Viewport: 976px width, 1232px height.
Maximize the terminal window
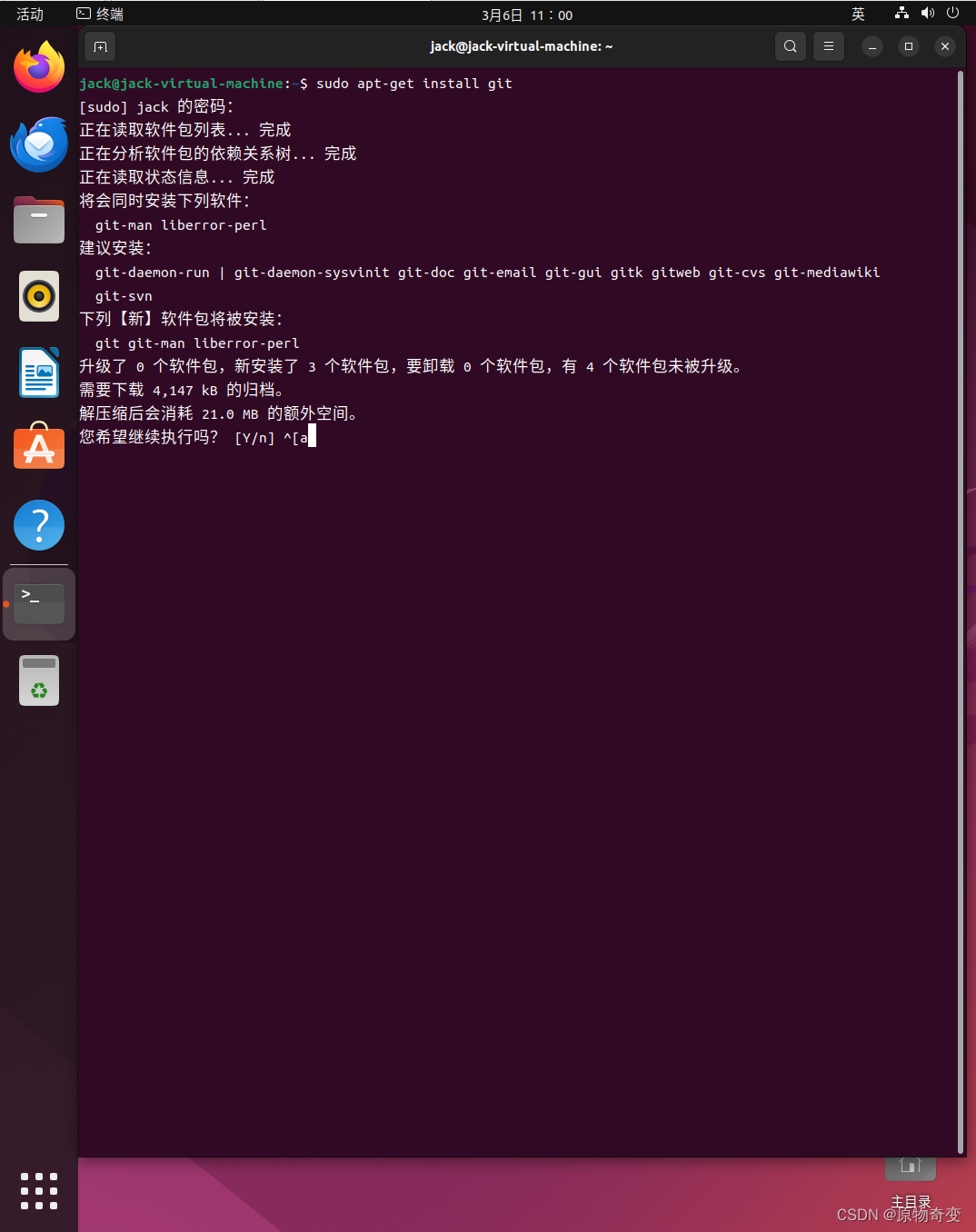[x=909, y=46]
